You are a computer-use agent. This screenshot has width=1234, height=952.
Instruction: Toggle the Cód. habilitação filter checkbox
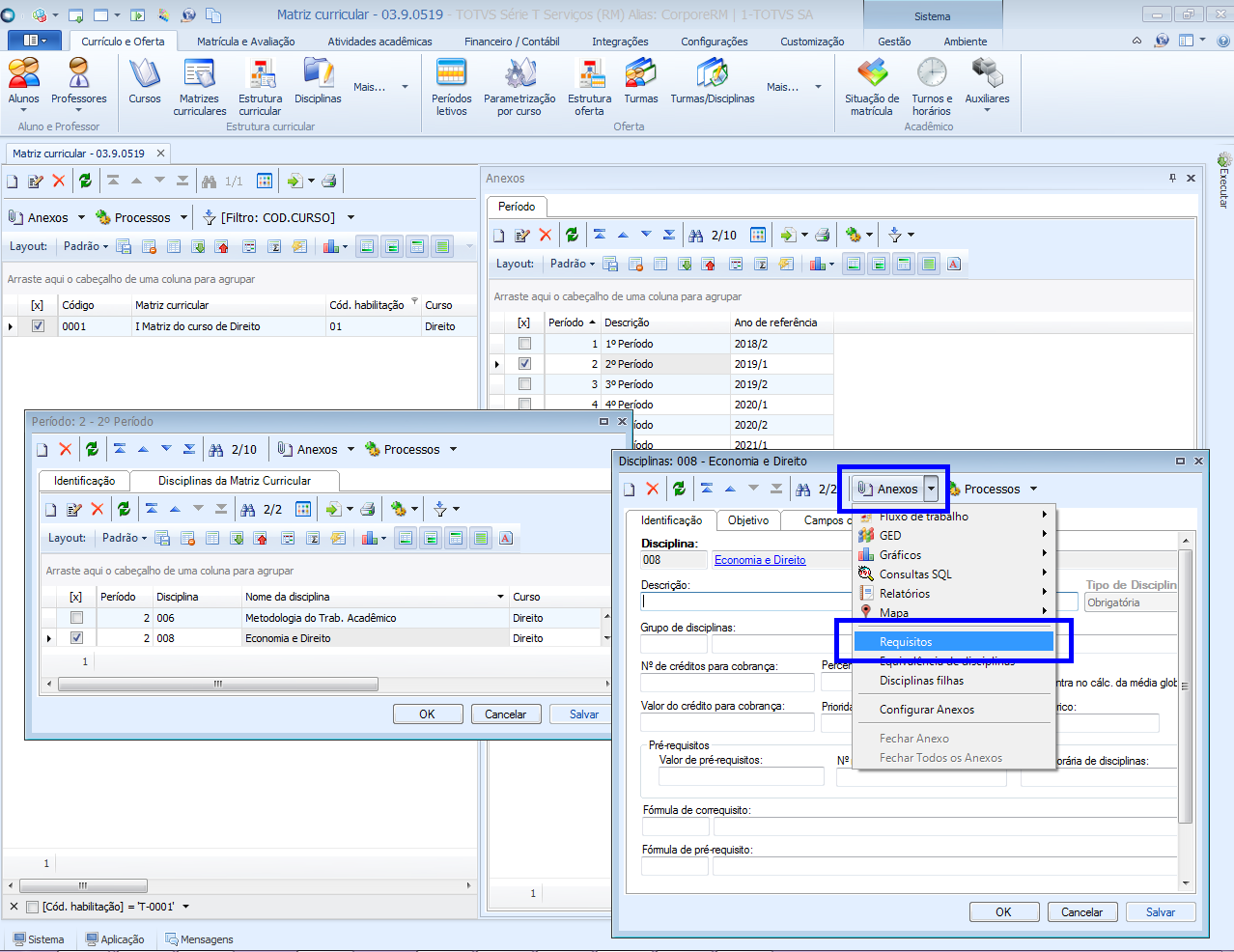coord(33,907)
